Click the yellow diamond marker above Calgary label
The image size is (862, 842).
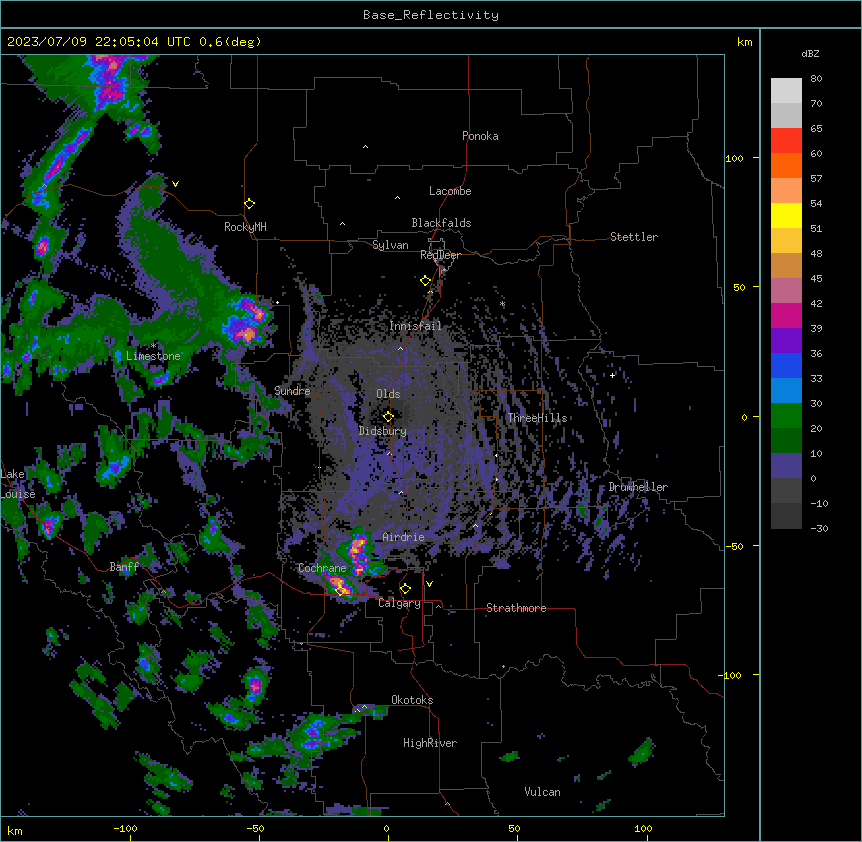(405, 589)
